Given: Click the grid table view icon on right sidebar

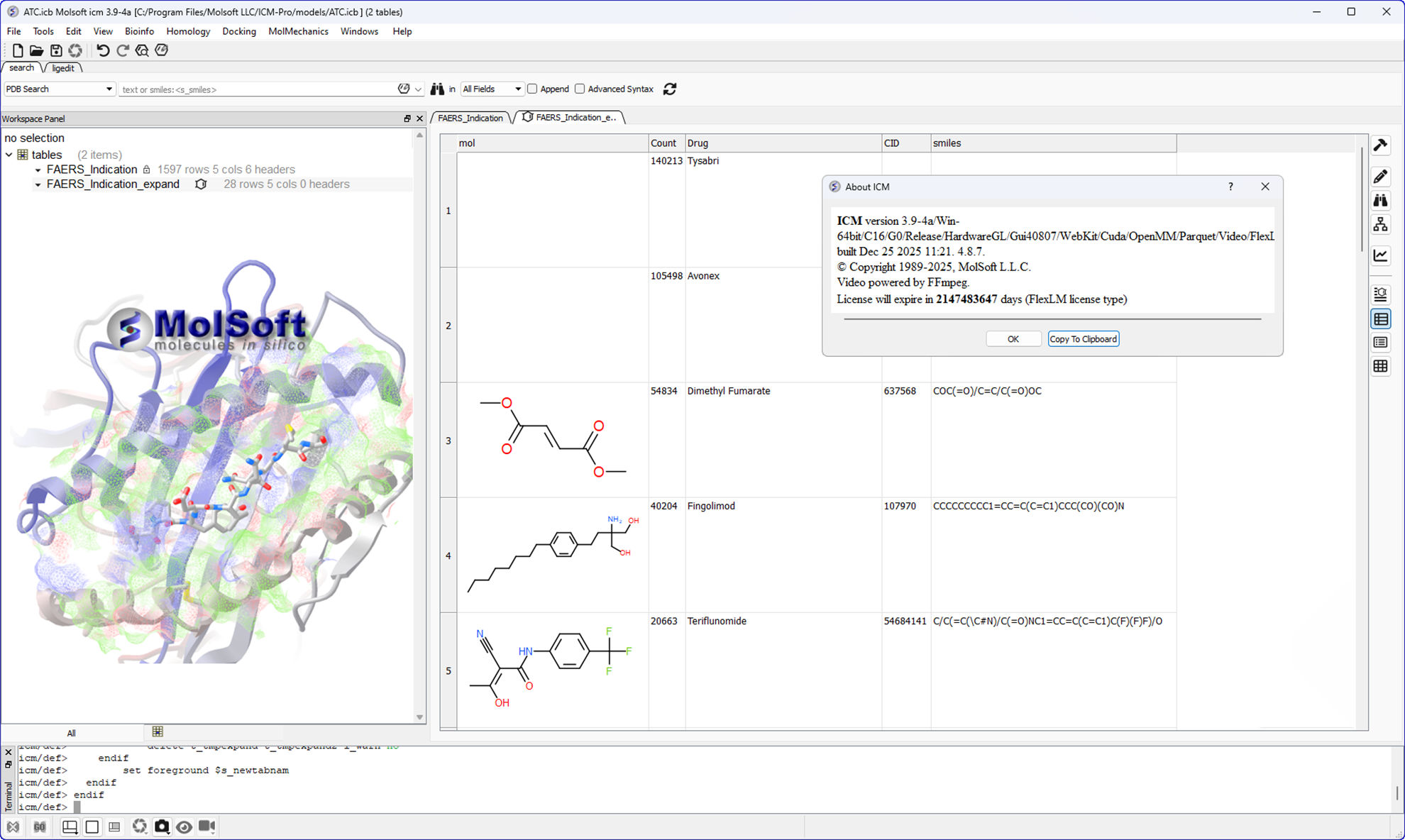Looking at the screenshot, I should click(1381, 366).
